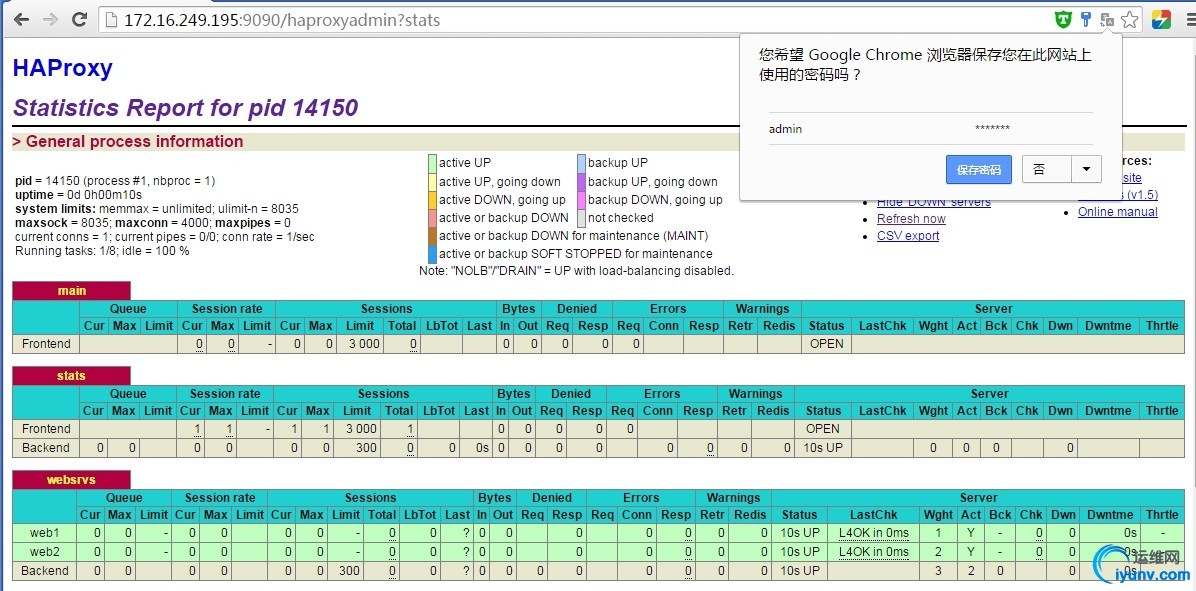
Task: Click the DOWN for maintenance (MAINT) swatch
Action: click(x=432, y=236)
